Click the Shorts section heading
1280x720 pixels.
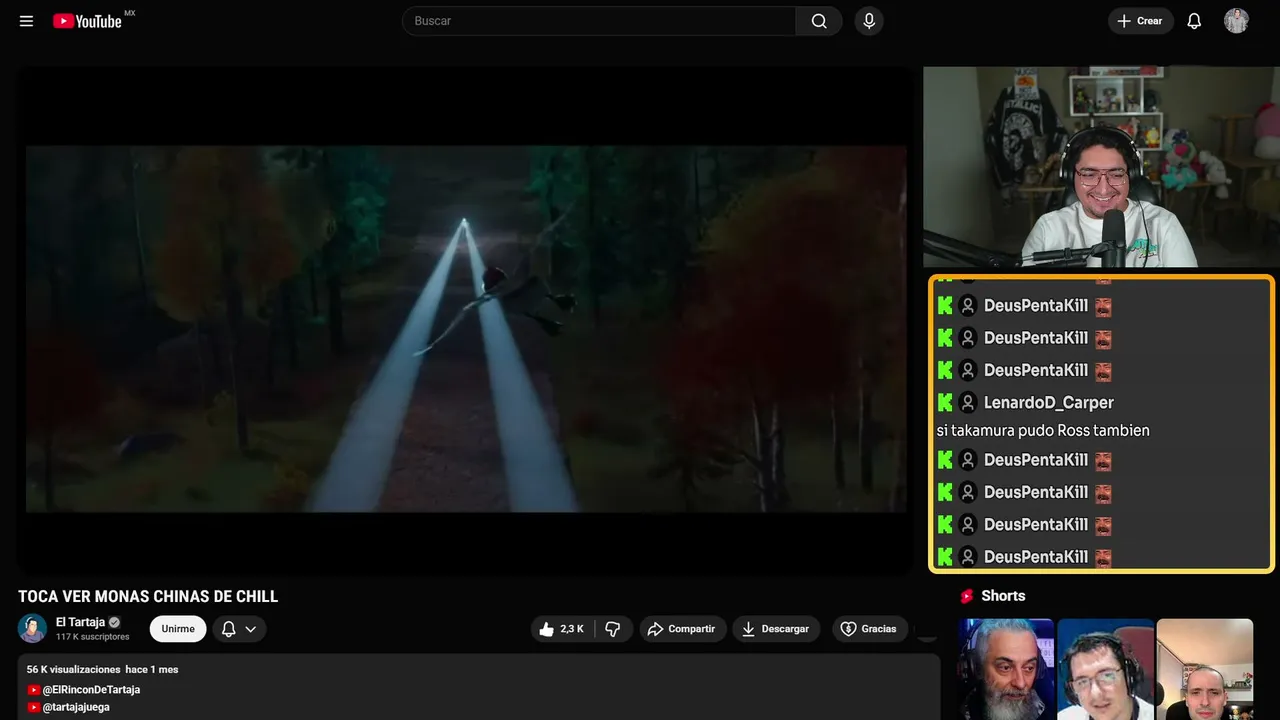[1003, 596]
